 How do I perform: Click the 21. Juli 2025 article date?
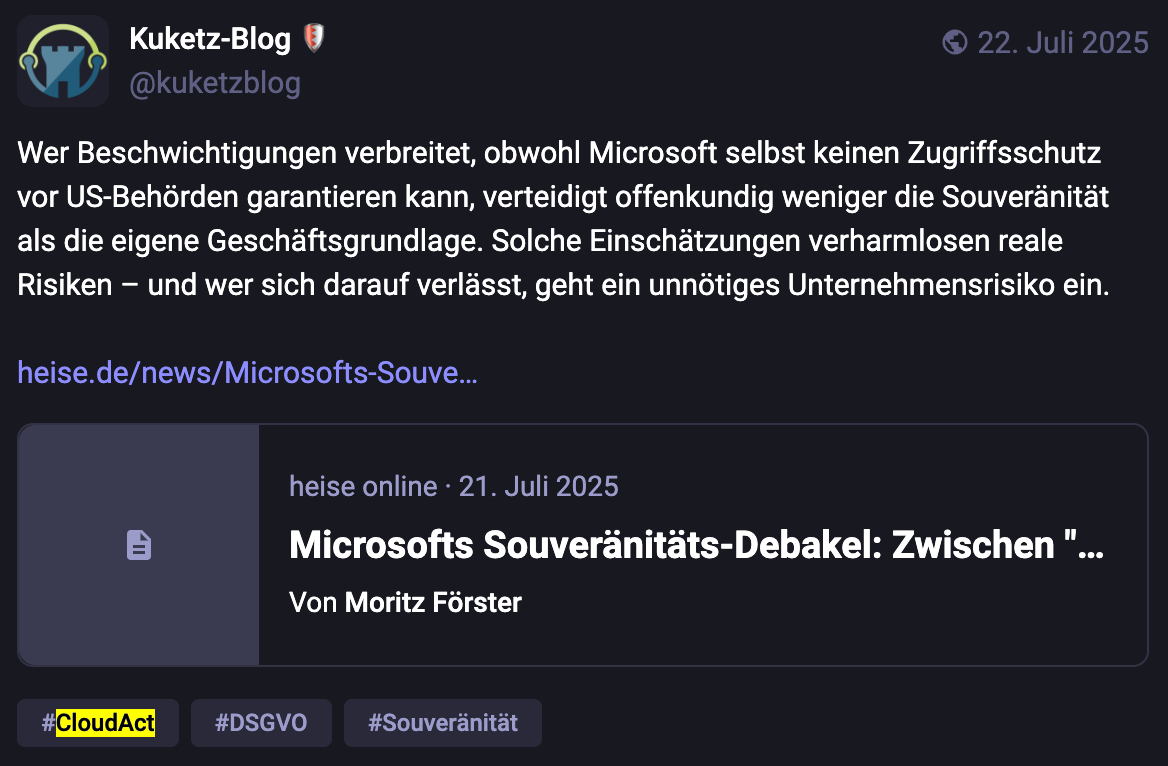[539, 487]
